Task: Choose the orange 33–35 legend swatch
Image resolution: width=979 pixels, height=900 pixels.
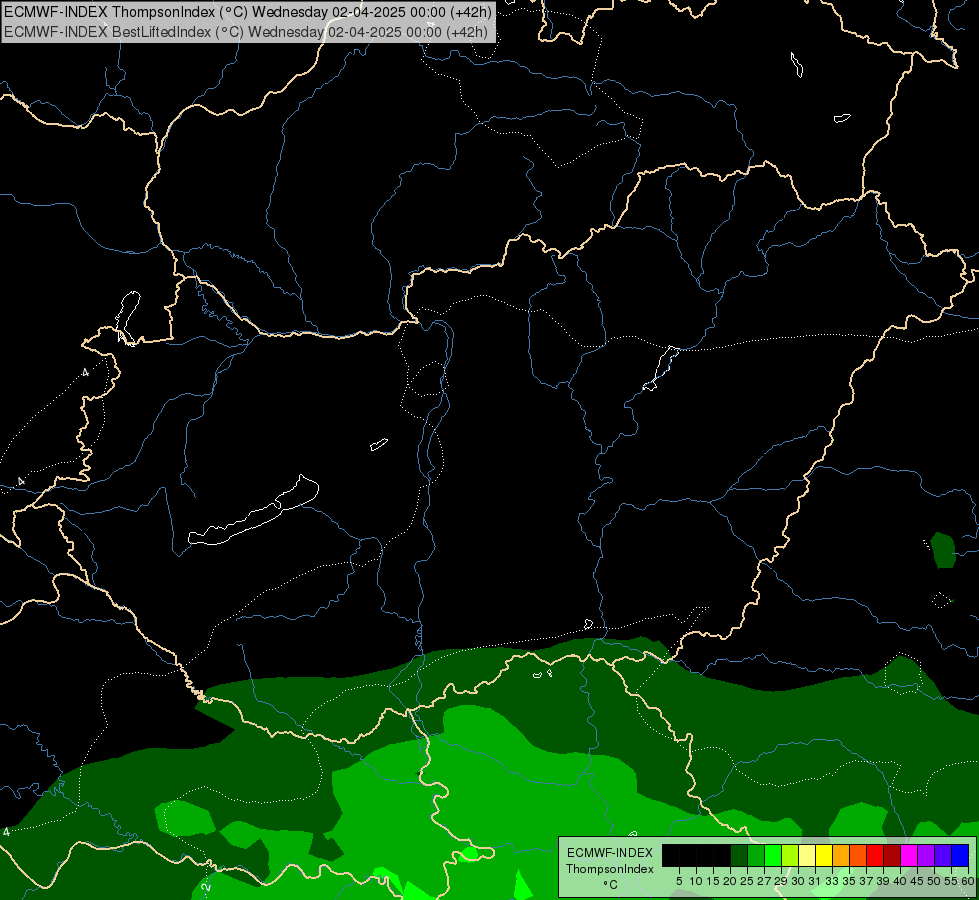Action: [841, 856]
